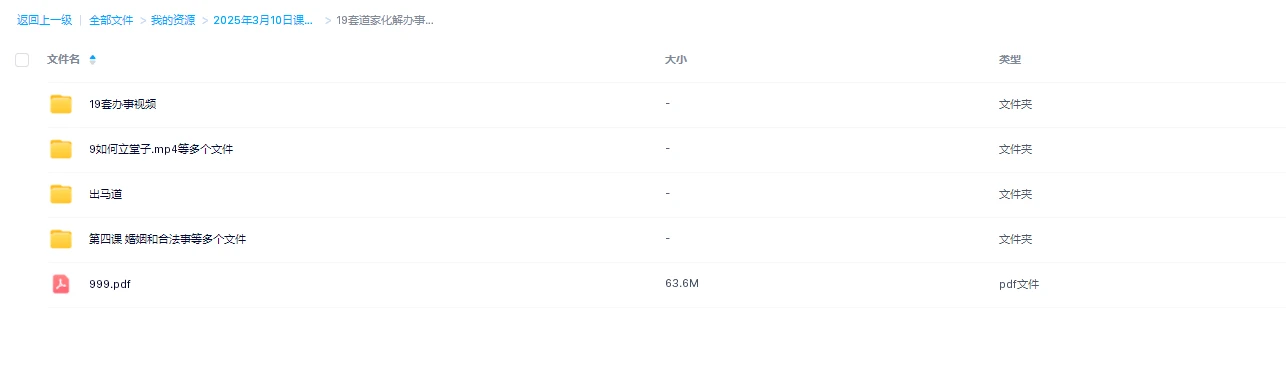Image resolution: width=1286 pixels, height=391 pixels.
Task: Open the file named 999.pdf
Action: pyautogui.click(x=110, y=284)
